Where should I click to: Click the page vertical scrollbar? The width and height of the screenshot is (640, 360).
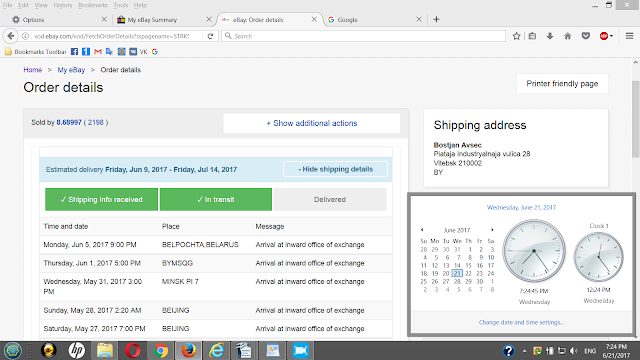pos(636,119)
